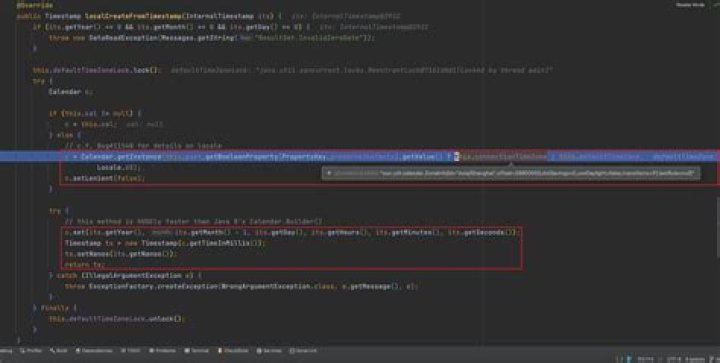Open the Build tool window
Viewport: 720px width, 363px height.
click(x=59, y=351)
